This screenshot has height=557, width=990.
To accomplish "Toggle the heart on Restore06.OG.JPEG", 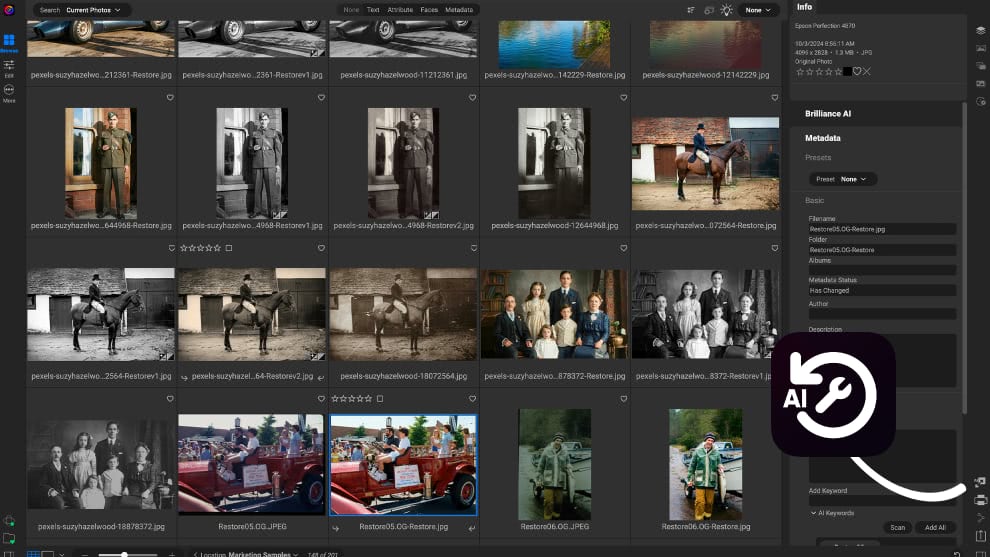I will point(624,398).
